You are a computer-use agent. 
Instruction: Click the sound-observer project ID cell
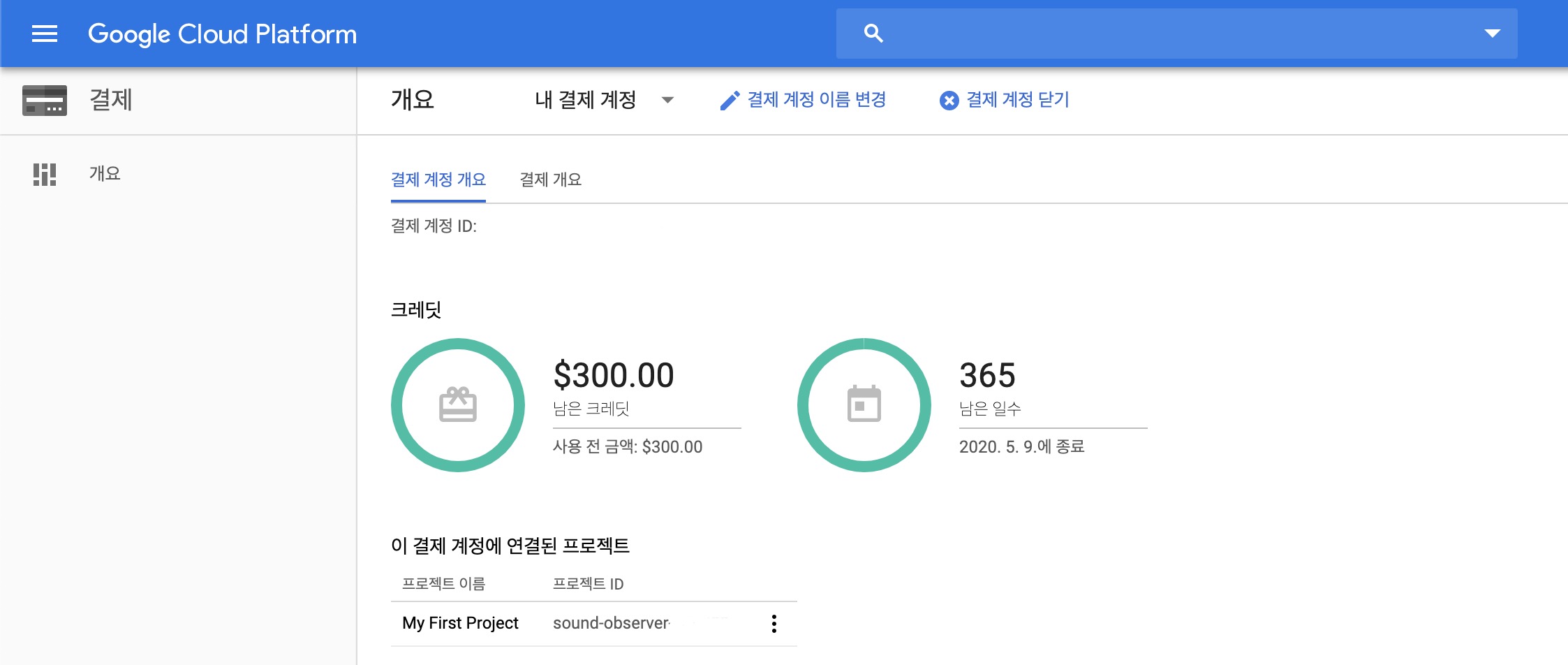pyautogui.click(x=612, y=623)
